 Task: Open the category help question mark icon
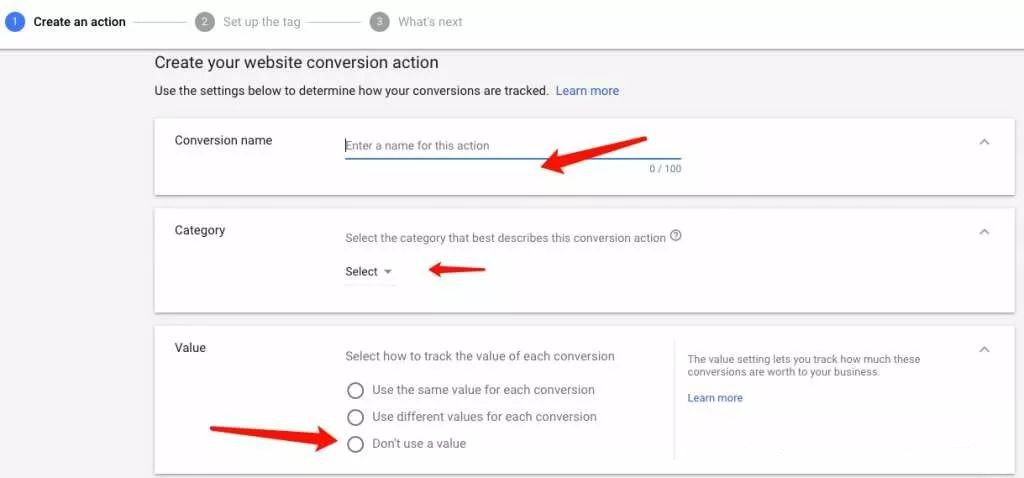click(x=676, y=237)
